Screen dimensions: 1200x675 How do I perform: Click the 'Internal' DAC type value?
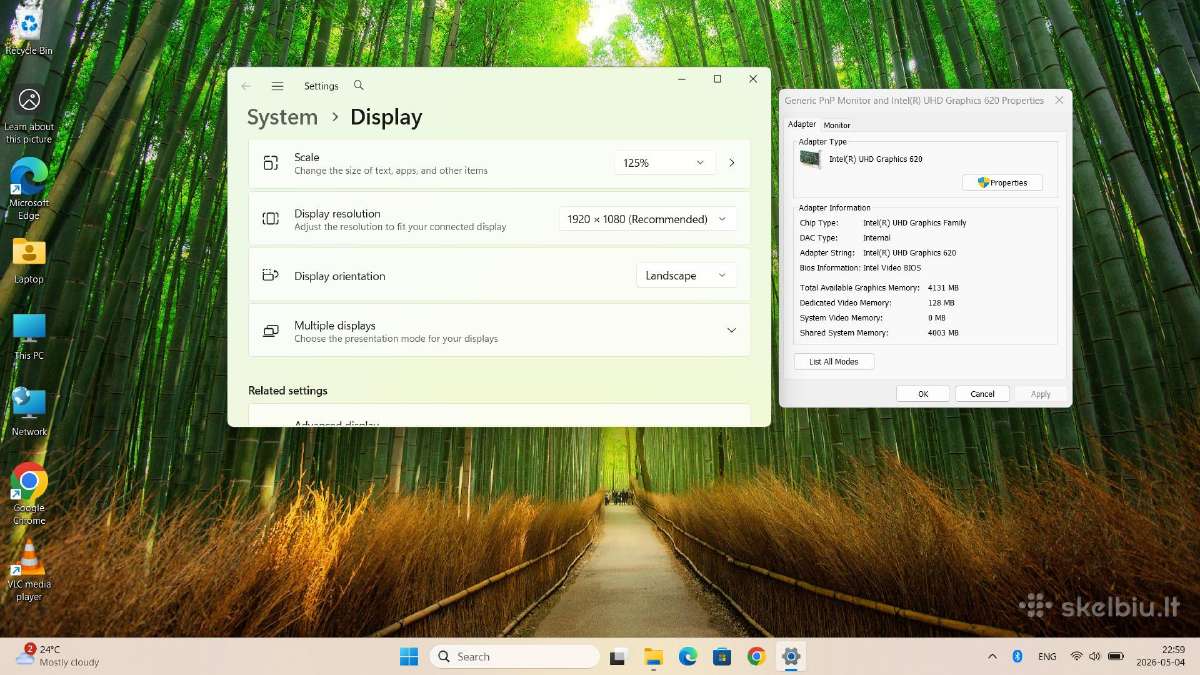tap(877, 238)
